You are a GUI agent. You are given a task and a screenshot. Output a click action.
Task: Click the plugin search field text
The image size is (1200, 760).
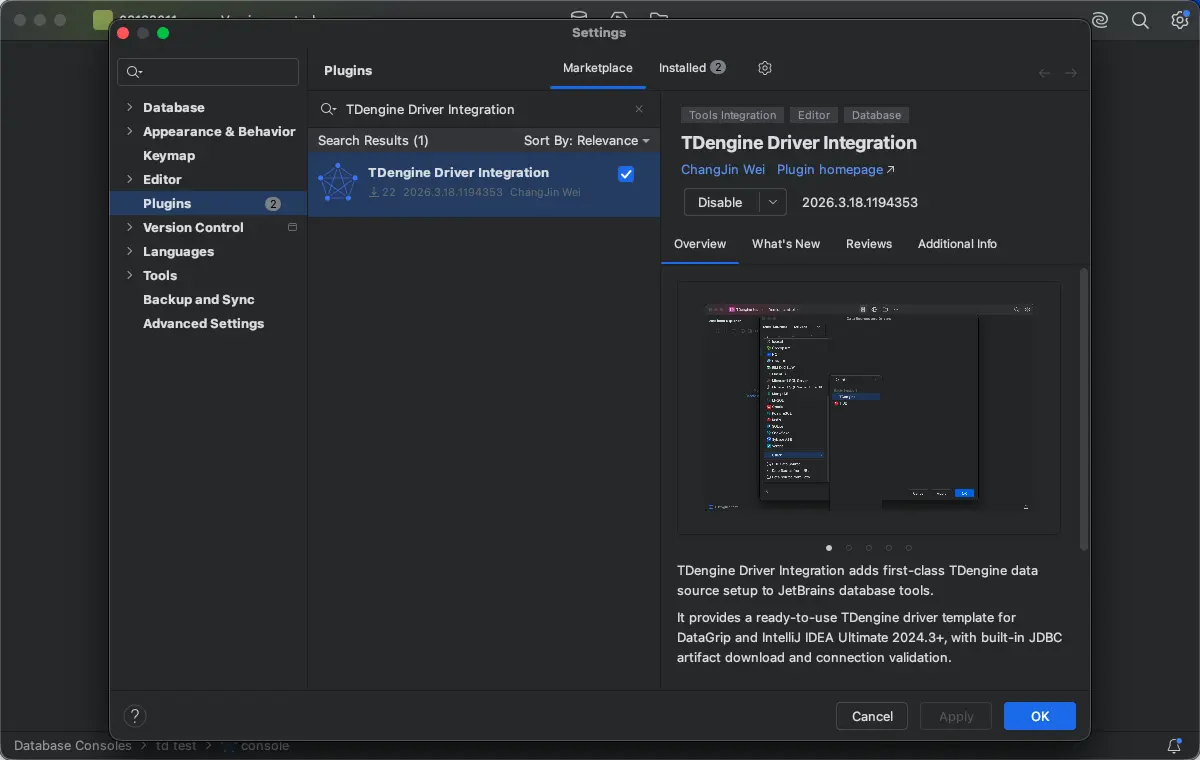pyautogui.click(x=430, y=109)
